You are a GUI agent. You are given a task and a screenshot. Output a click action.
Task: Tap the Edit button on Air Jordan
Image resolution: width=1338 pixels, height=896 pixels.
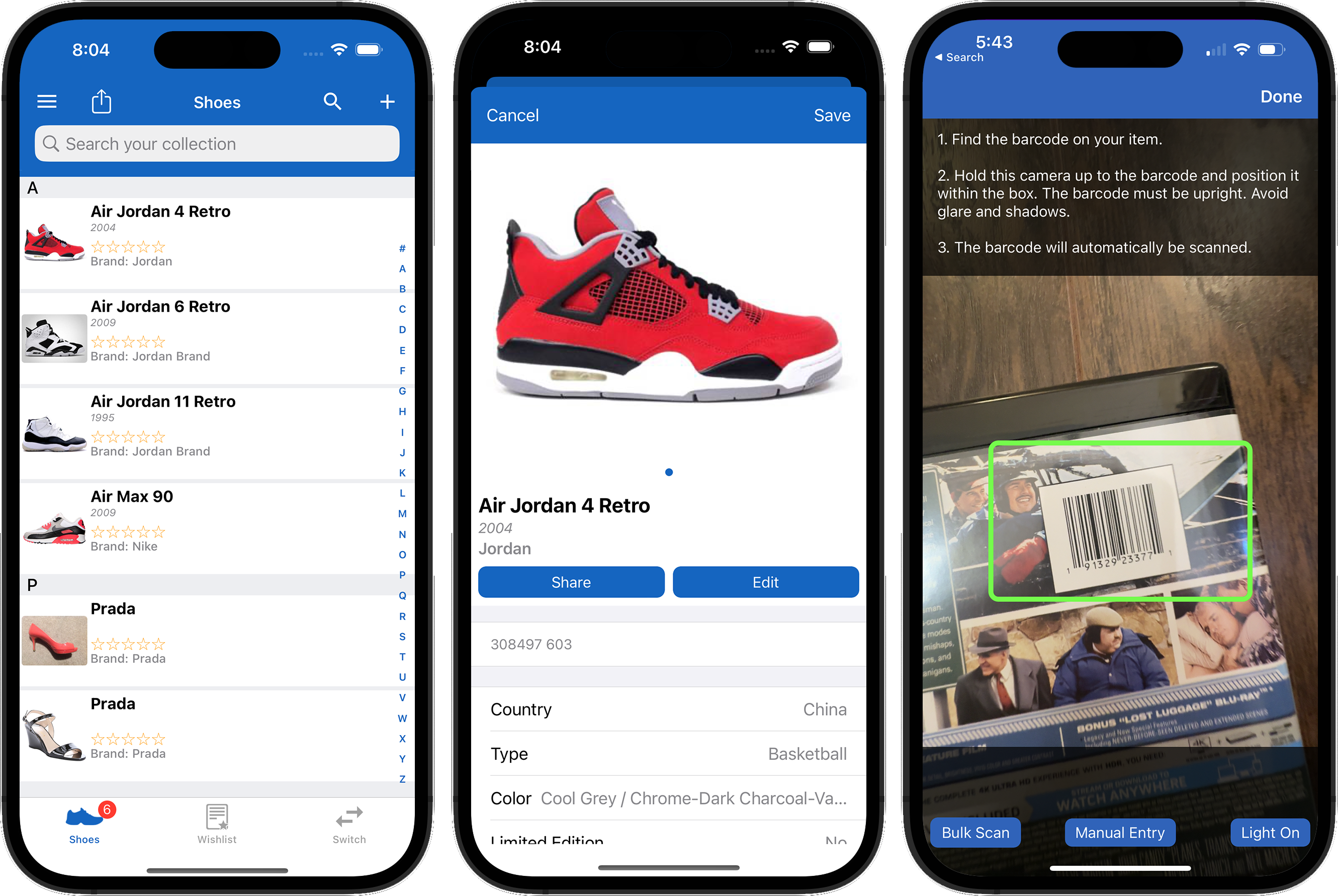coord(765,582)
